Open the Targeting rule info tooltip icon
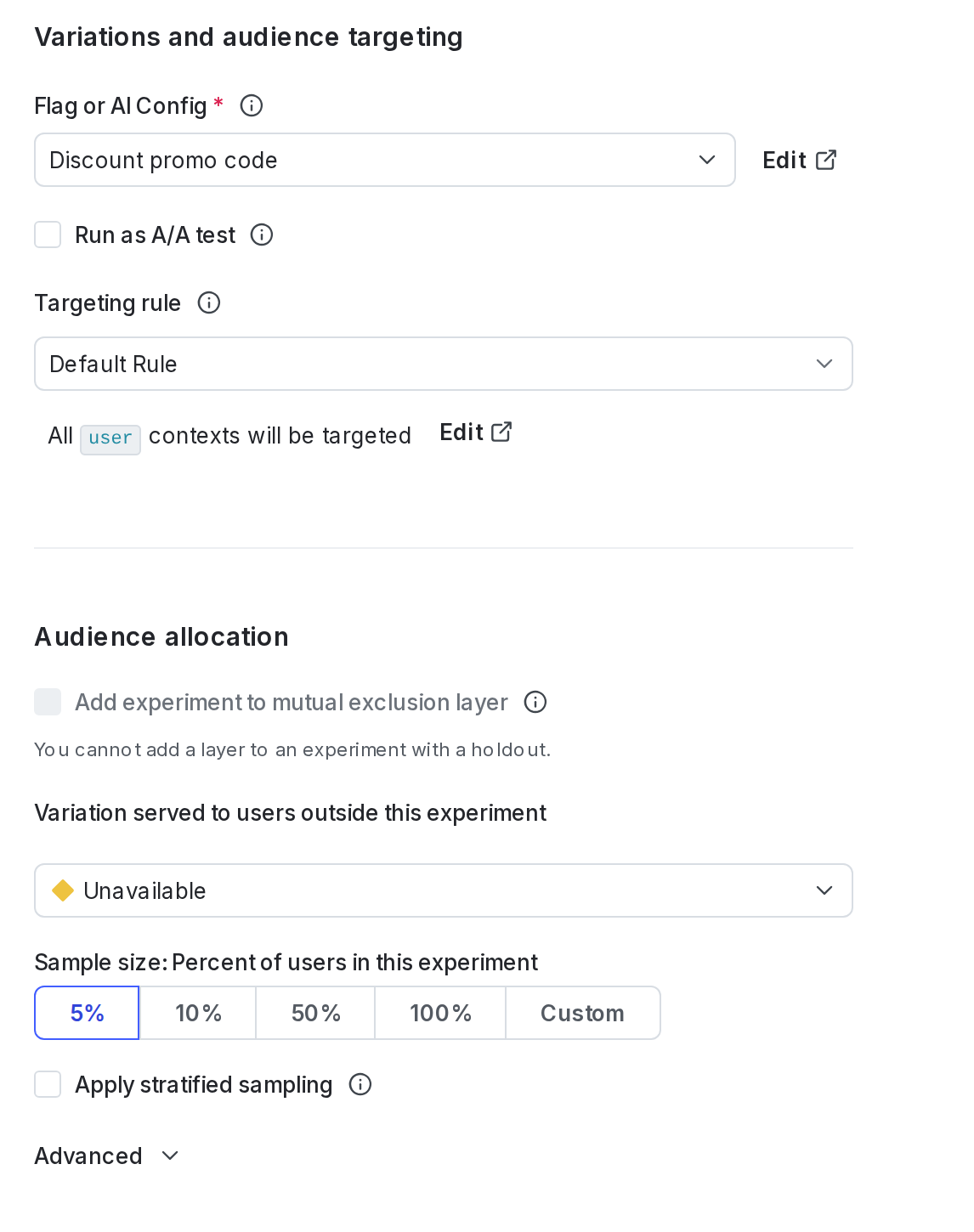 pyautogui.click(x=208, y=302)
